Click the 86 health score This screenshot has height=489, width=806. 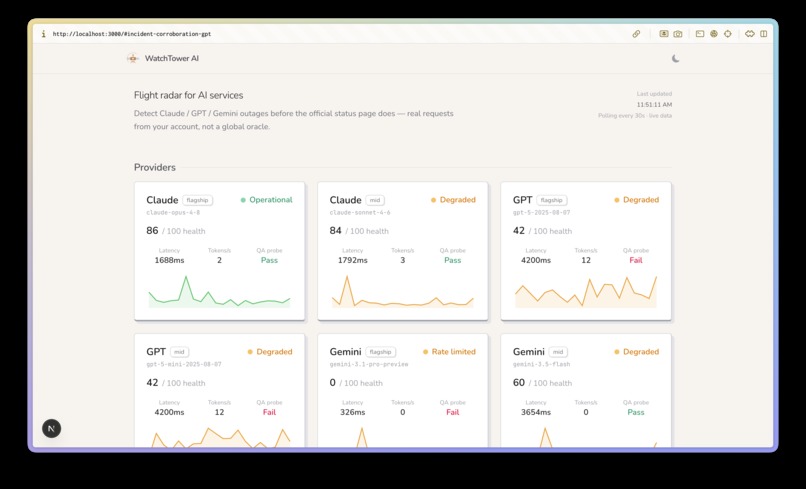pyautogui.click(x=152, y=230)
